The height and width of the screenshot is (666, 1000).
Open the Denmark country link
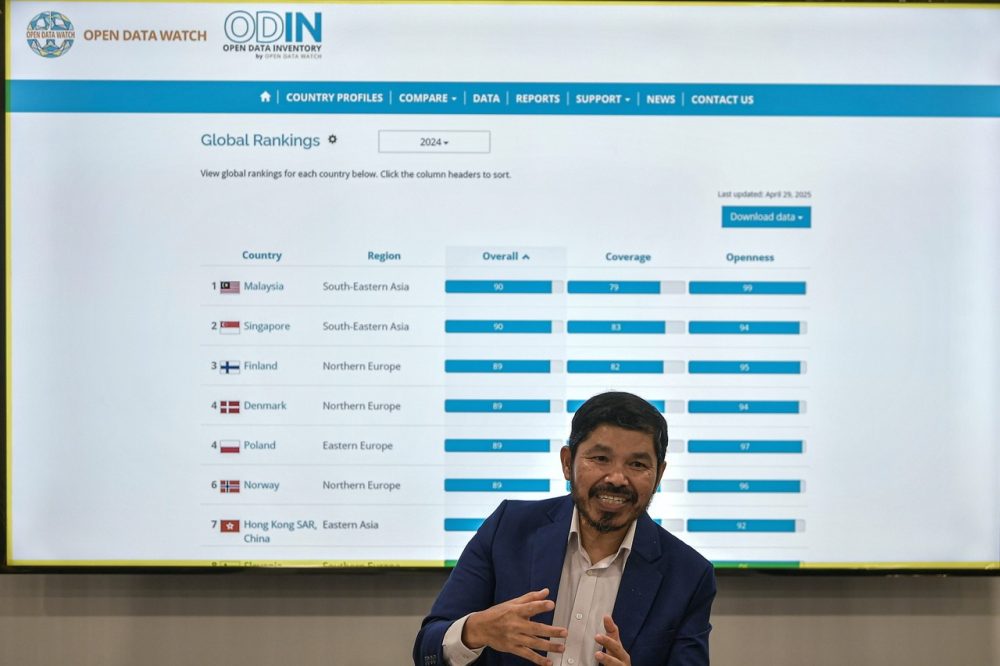click(x=265, y=406)
